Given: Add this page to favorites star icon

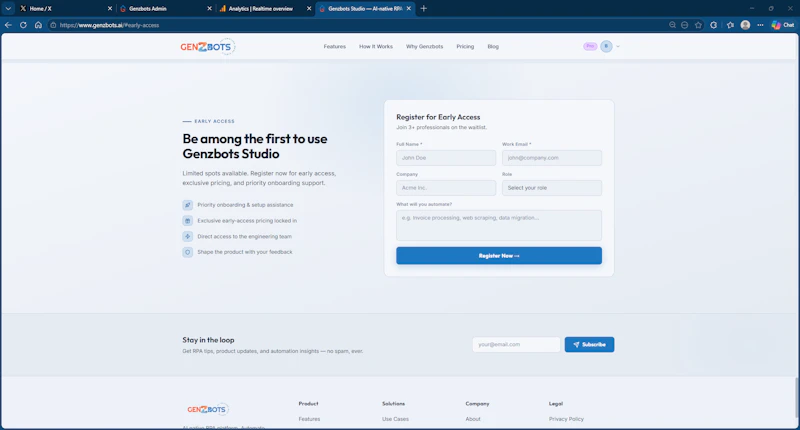Looking at the screenshot, I should [698, 25].
